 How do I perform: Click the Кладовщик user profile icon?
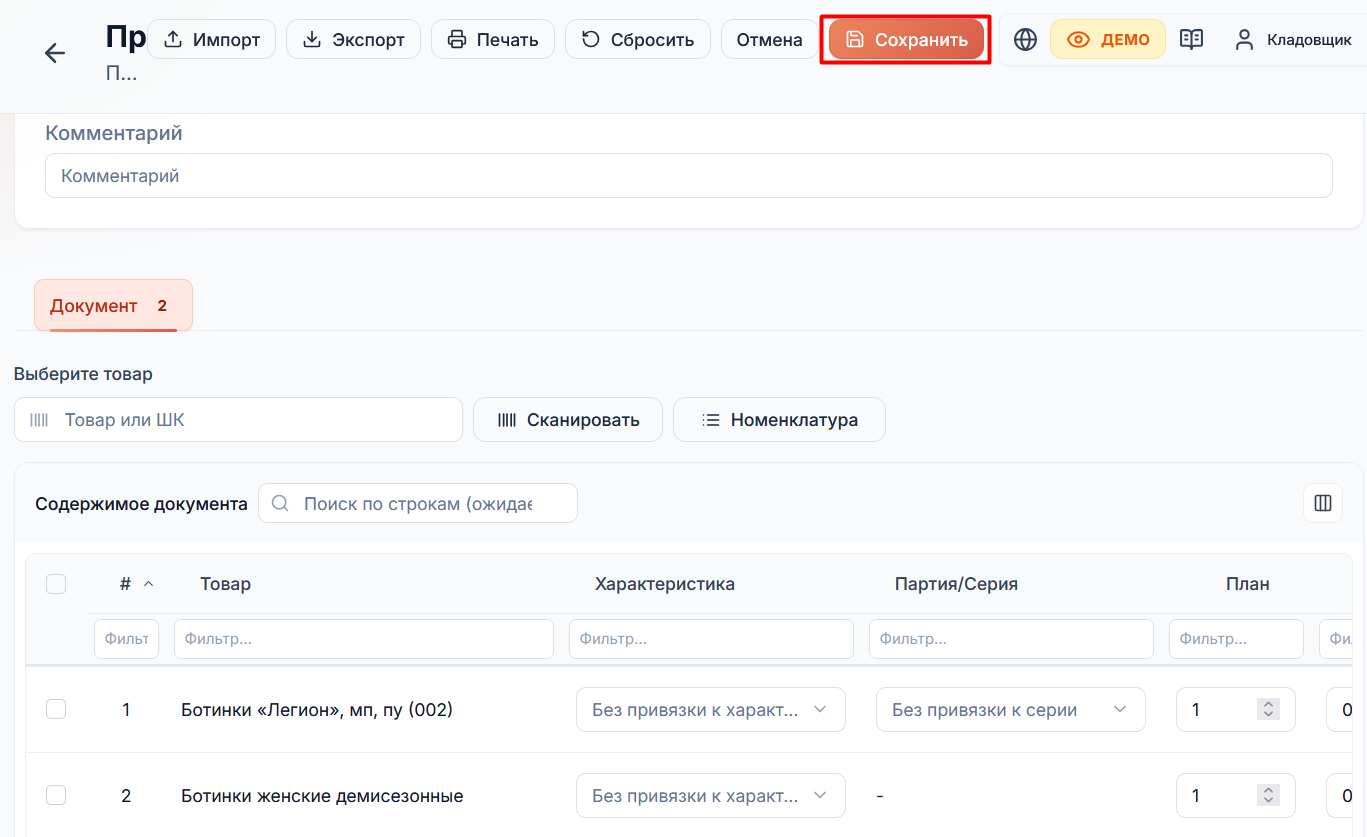click(x=1244, y=40)
